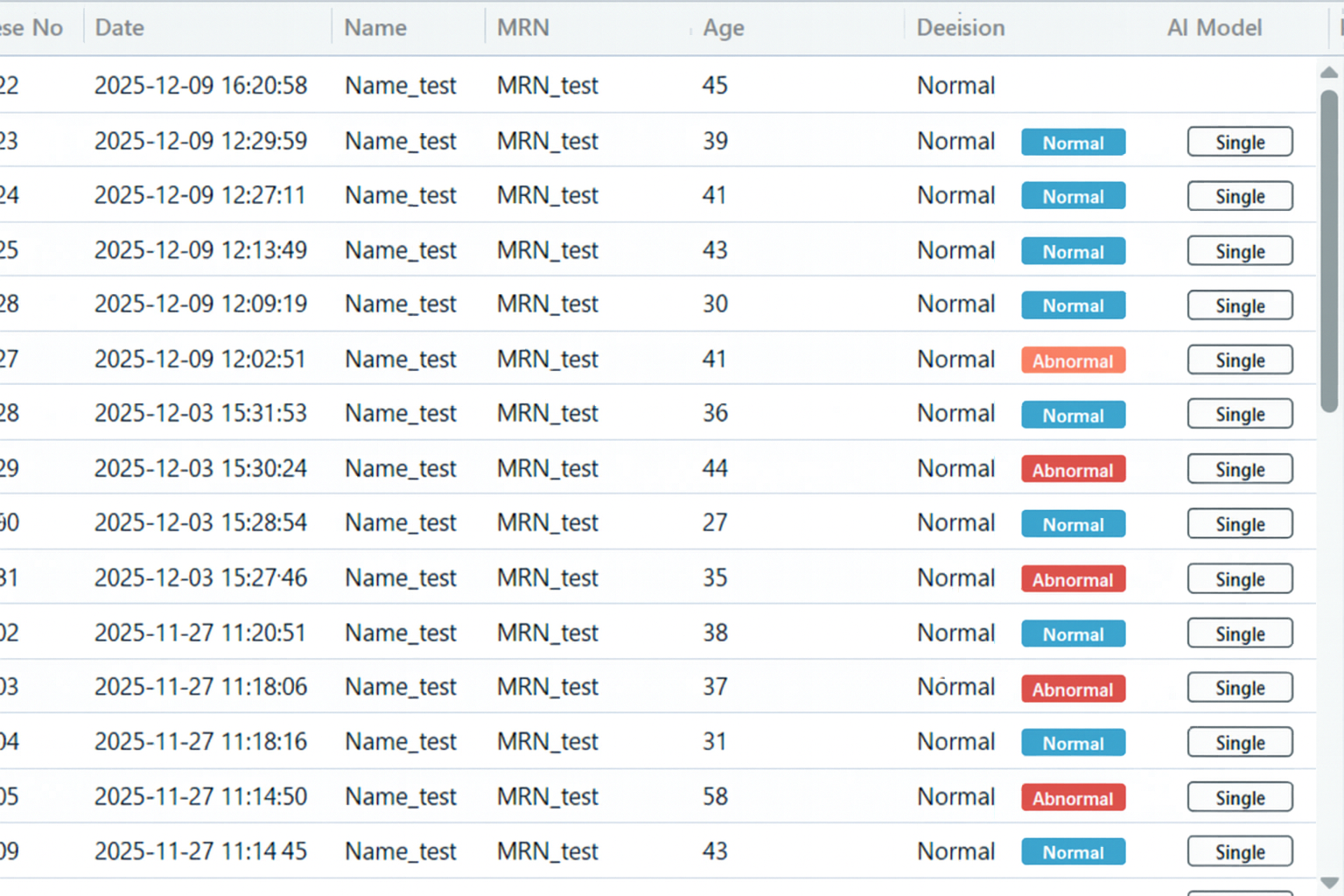Screen dimensions: 1344x896
Task: Click the scroll up arrow of the list
Action: [x=1328, y=73]
